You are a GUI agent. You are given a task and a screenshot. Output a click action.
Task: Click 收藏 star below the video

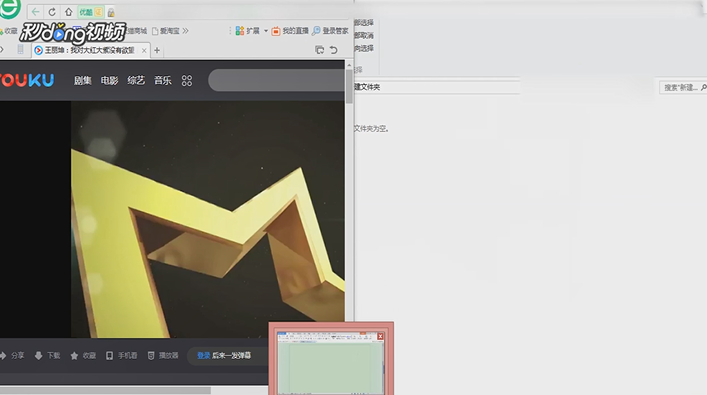tap(83, 356)
